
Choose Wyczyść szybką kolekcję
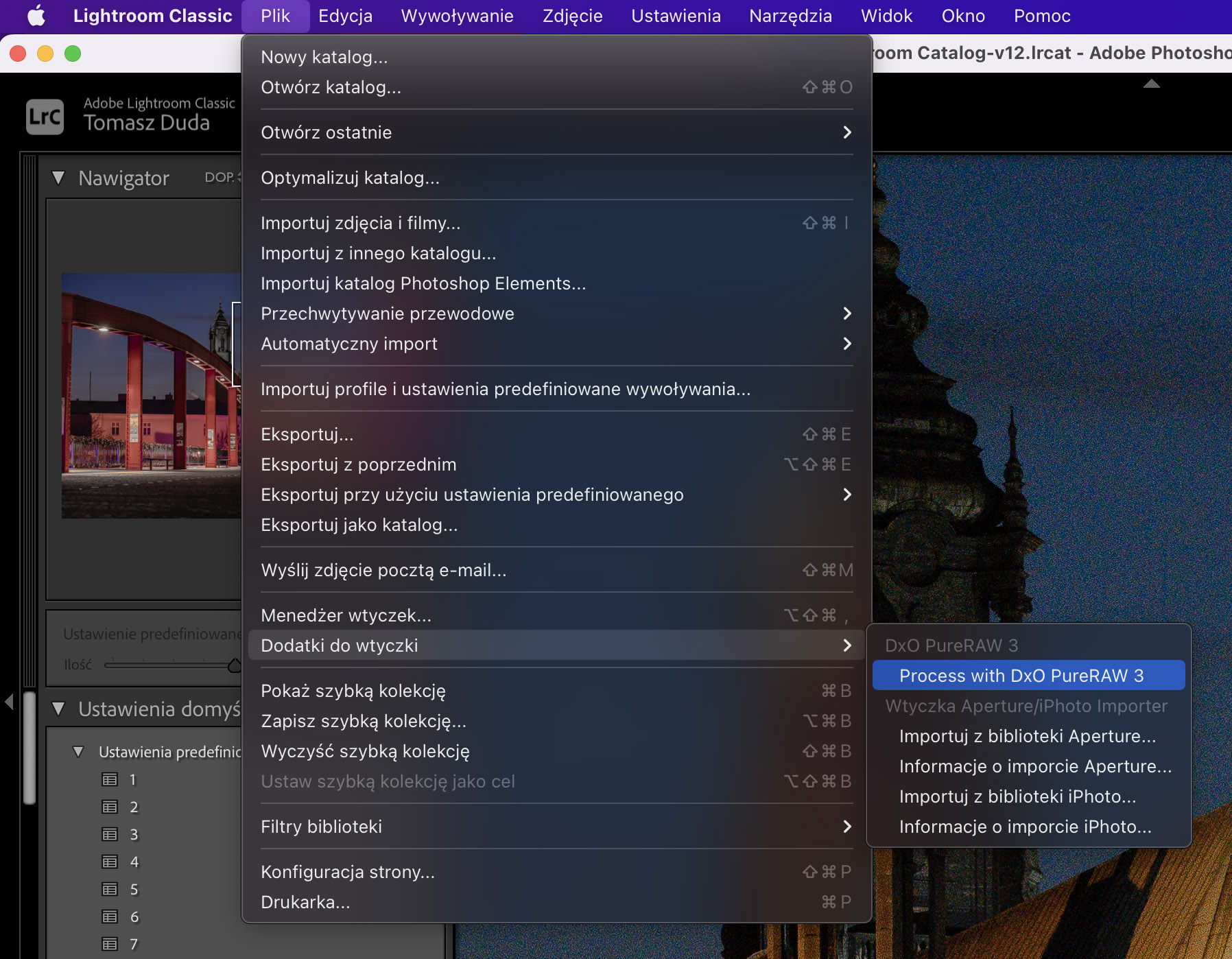[x=556, y=751]
